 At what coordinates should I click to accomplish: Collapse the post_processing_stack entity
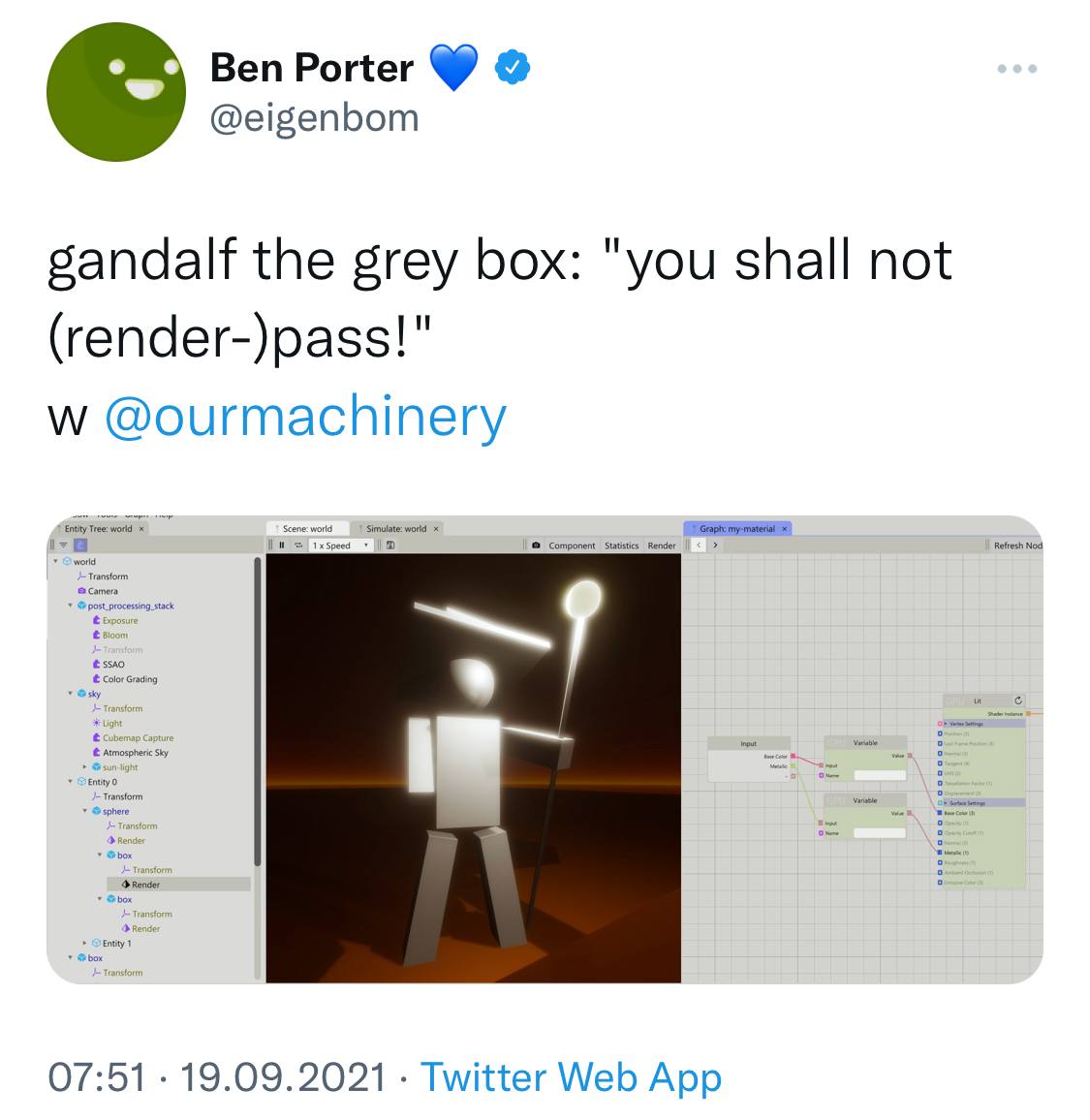click(70, 606)
